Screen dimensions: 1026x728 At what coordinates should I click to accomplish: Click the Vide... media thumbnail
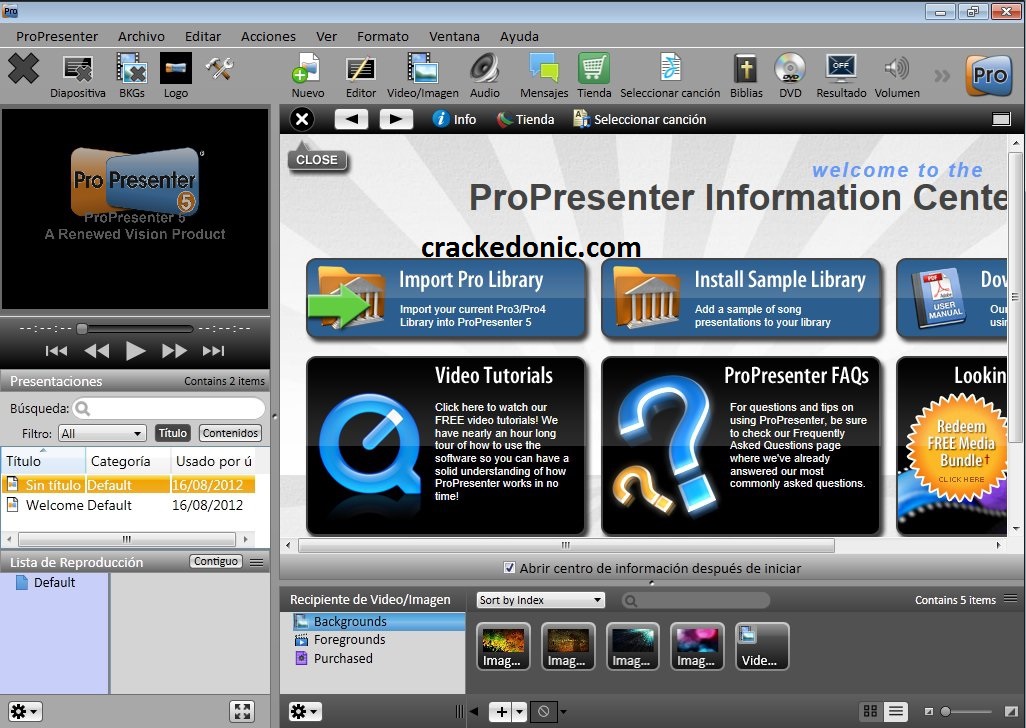(762, 646)
